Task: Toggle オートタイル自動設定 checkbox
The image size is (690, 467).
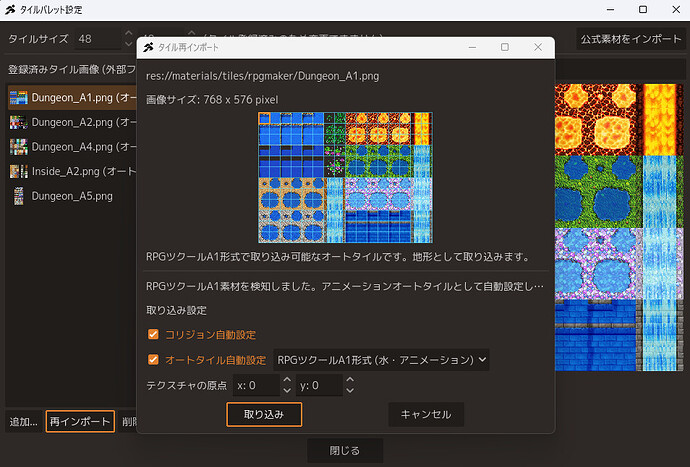Action: click(x=153, y=360)
